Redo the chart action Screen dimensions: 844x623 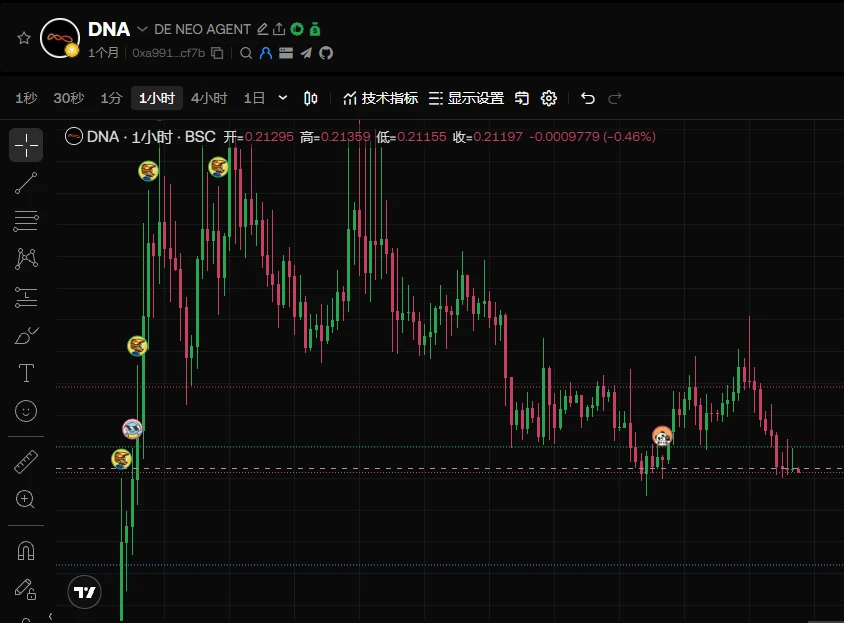point(615,98)
